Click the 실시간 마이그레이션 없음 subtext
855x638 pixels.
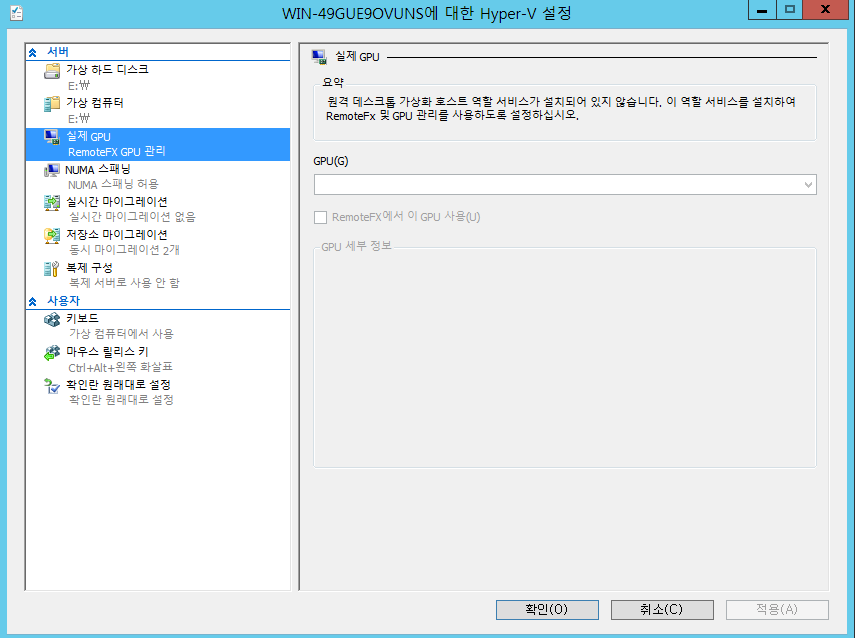click(132, 216)
